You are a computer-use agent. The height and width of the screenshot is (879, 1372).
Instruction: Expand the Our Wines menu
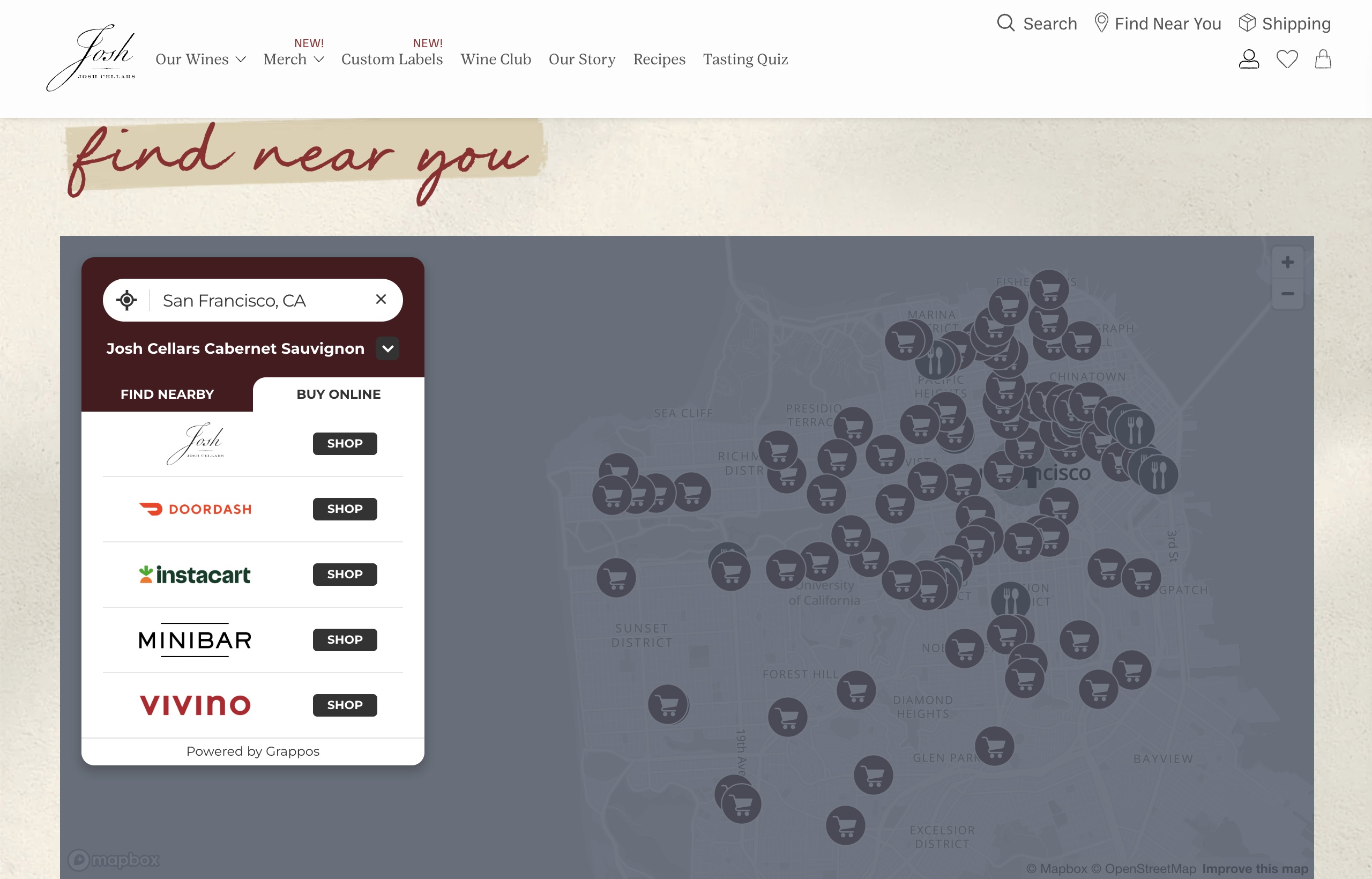pos(200,59)
